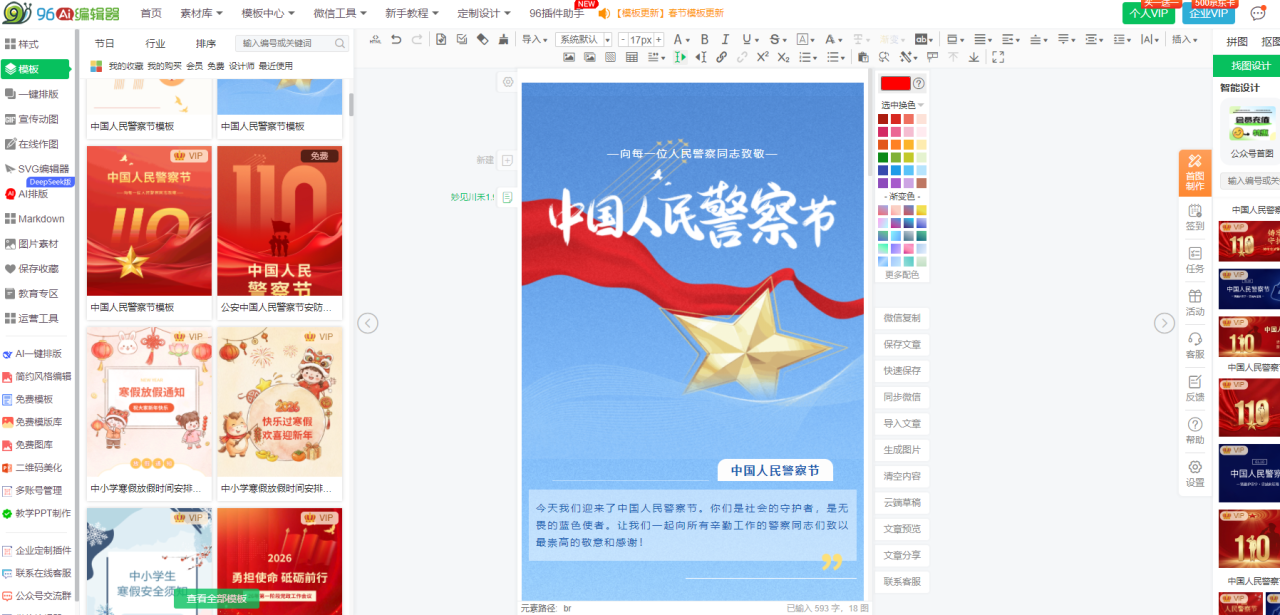Open the 素材库 menu
Image resolution: width=1280 pixels, height=615 pixels.
[201, 13]
